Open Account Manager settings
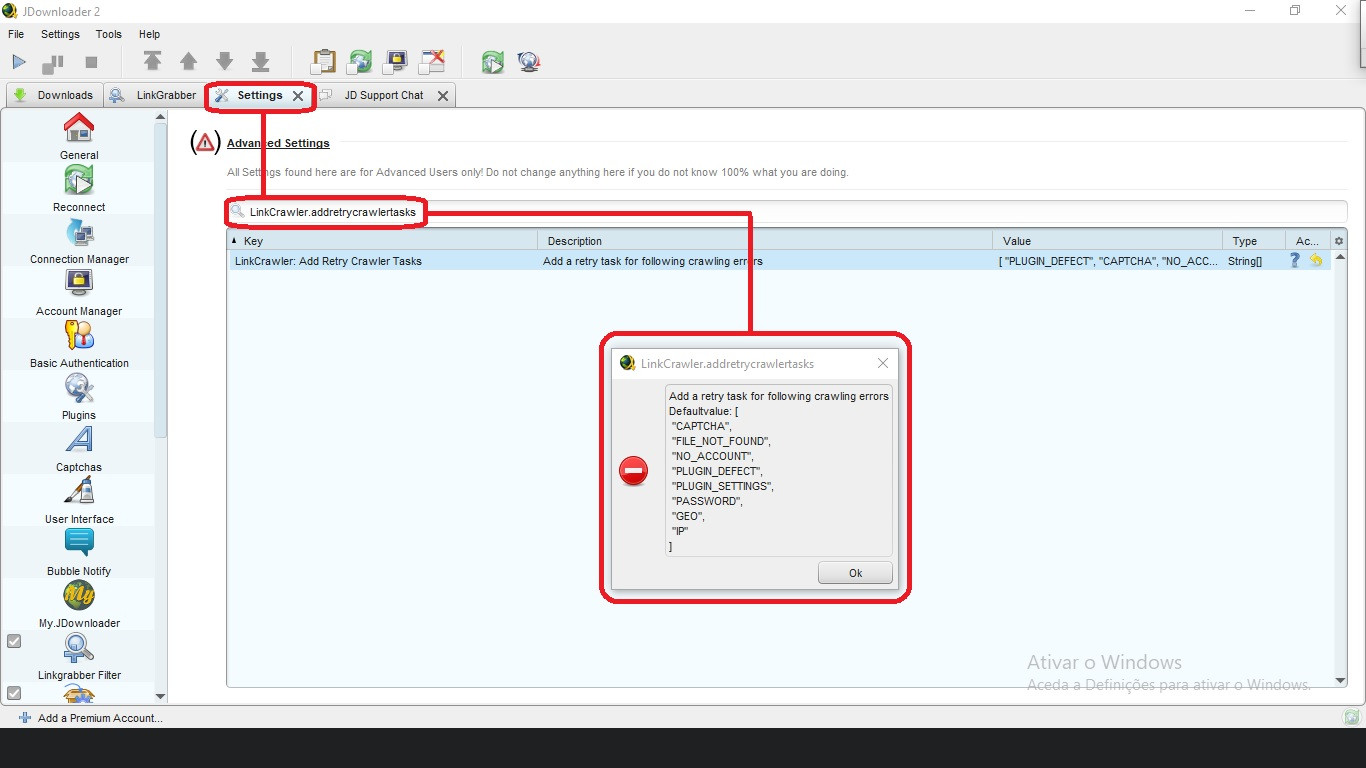 click(79, 292)
